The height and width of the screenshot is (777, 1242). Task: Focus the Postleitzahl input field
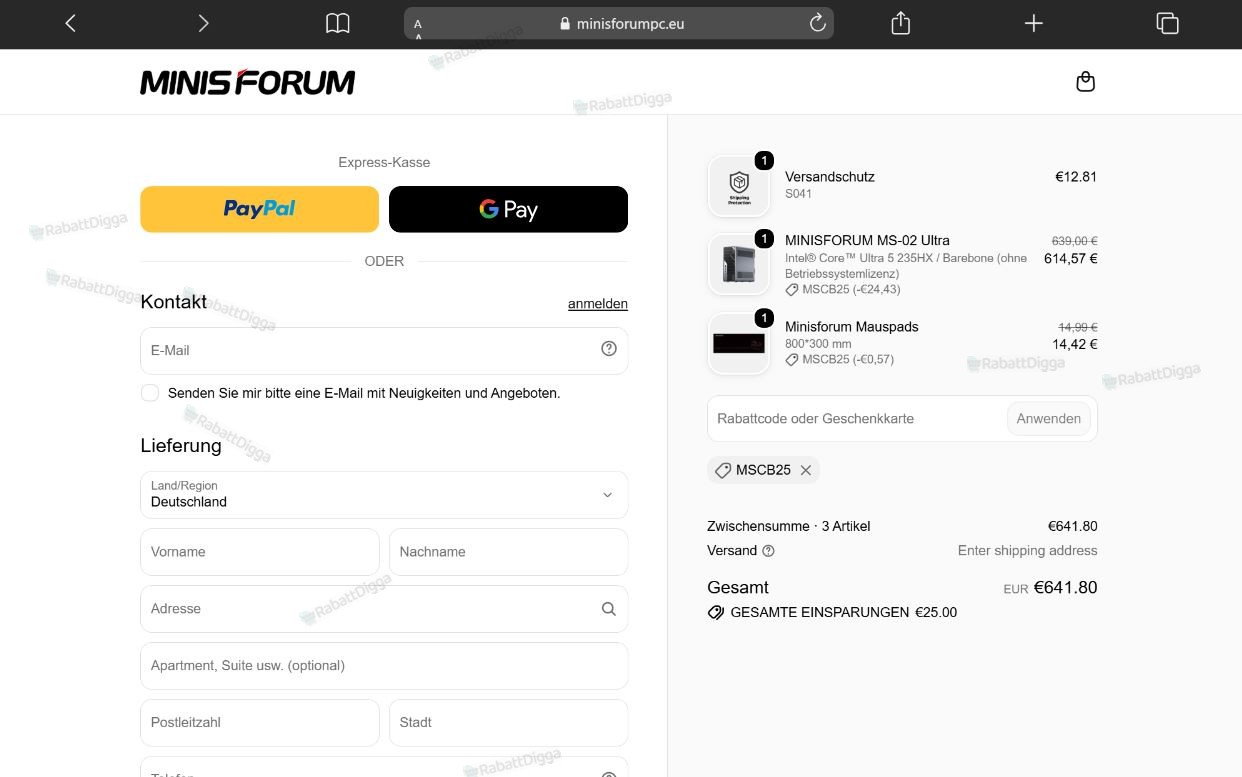click(260, 723)
